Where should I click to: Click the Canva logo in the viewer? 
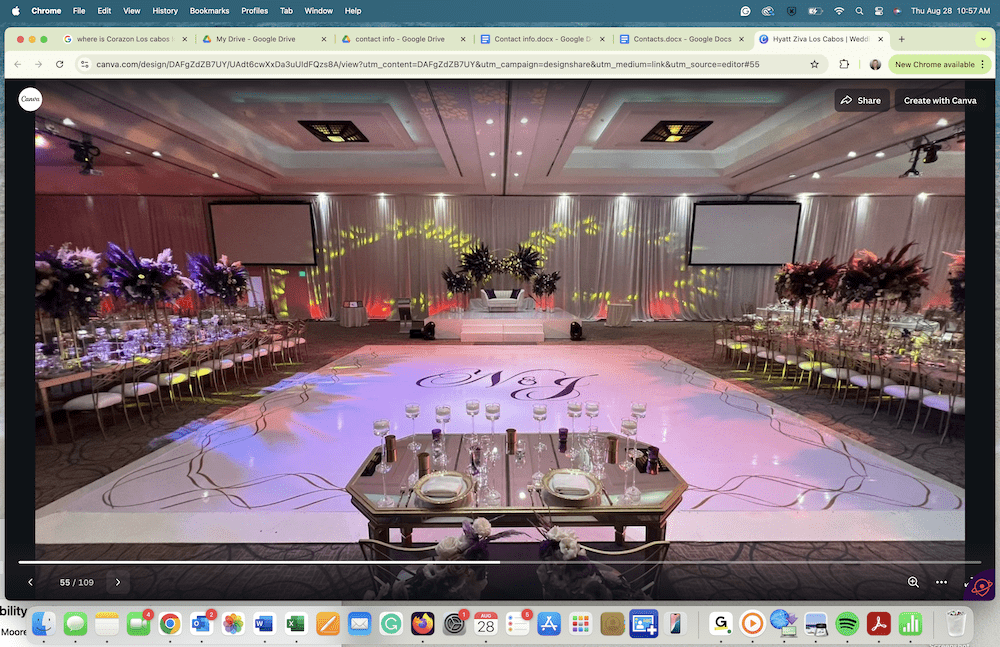click(30, 99)
